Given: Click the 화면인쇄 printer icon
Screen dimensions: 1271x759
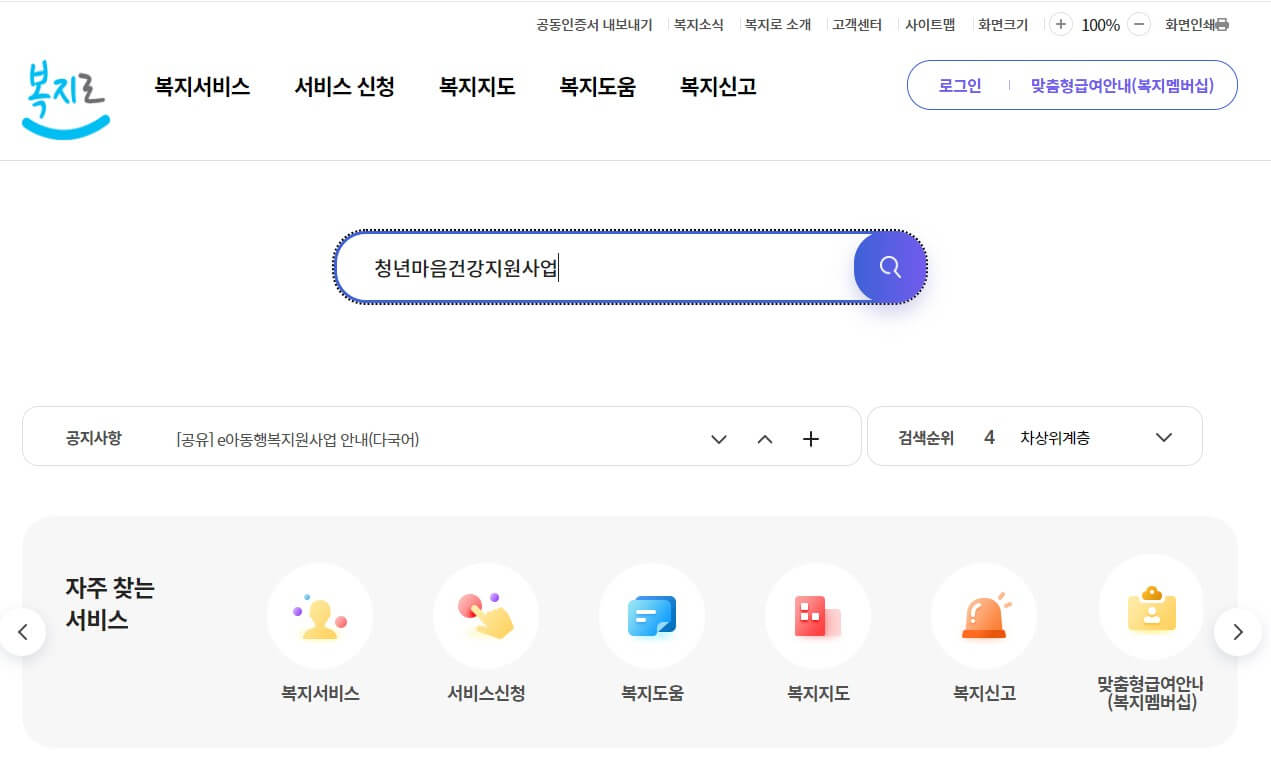Looking at the screenshot, I should 1224,24.
